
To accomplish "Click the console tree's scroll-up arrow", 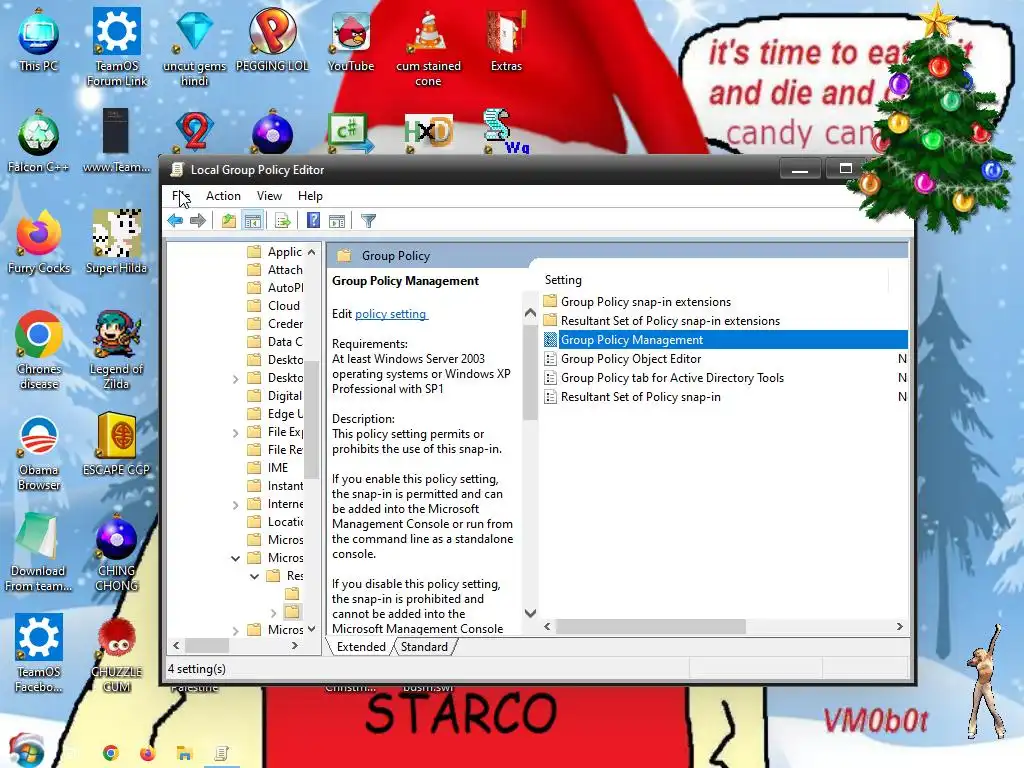I will pyautogui.click(x=312, y=252).
